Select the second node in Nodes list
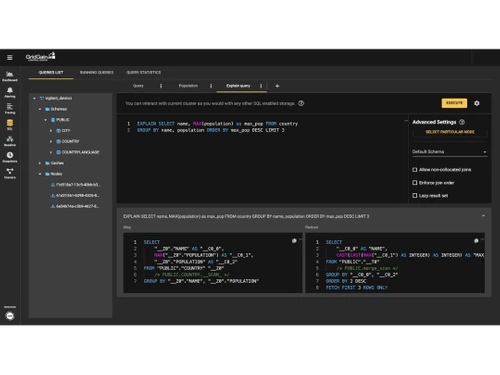The width and height of the screenshot is (500, 375). pyautogui.click(x=75, y=196)
